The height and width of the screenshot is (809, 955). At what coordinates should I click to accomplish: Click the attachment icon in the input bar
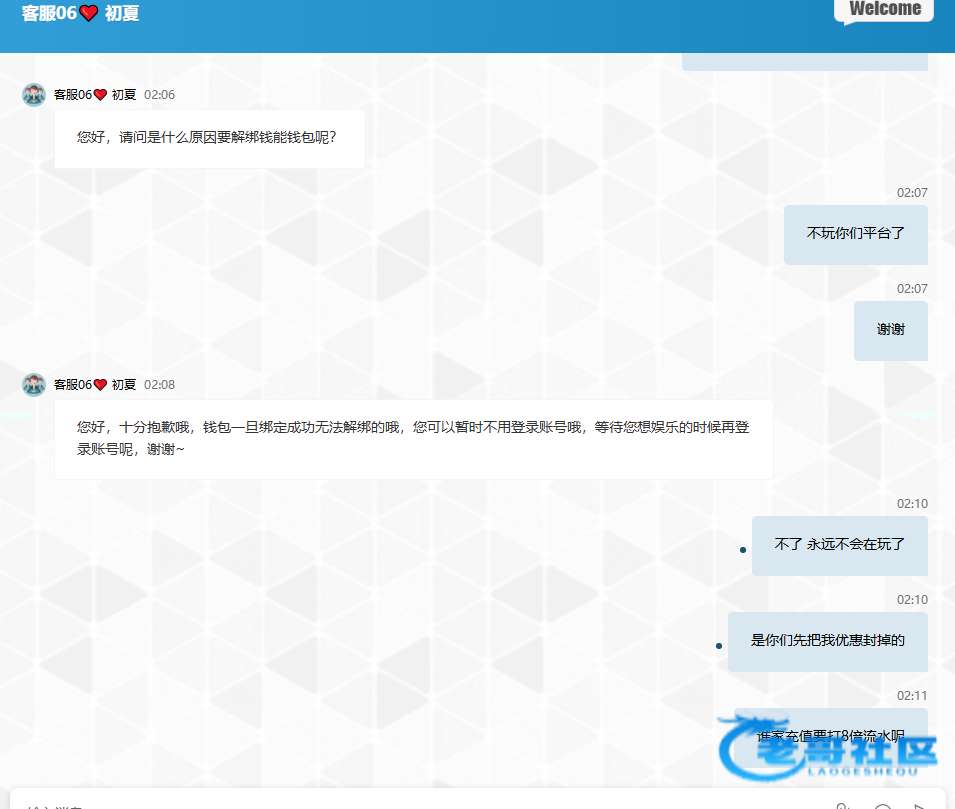(842, 805)
